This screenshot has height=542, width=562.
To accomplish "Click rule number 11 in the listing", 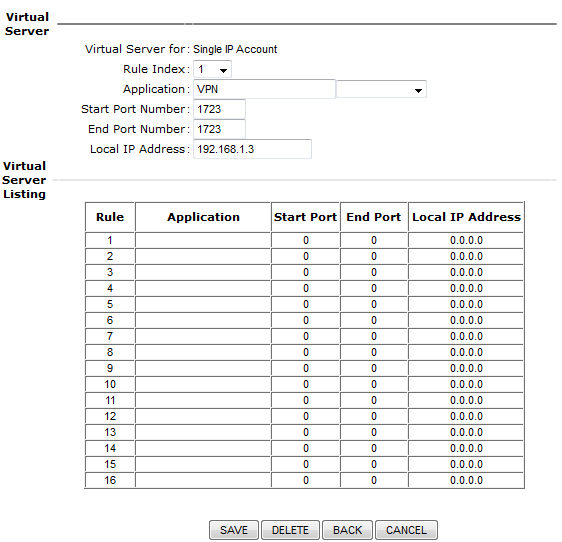I will [110, 400].
